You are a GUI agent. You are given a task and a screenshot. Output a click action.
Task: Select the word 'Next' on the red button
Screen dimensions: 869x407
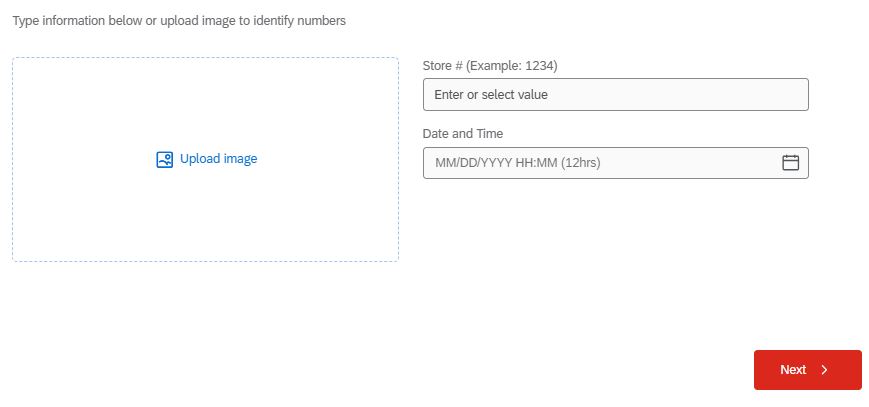click(x=793, y=370)
